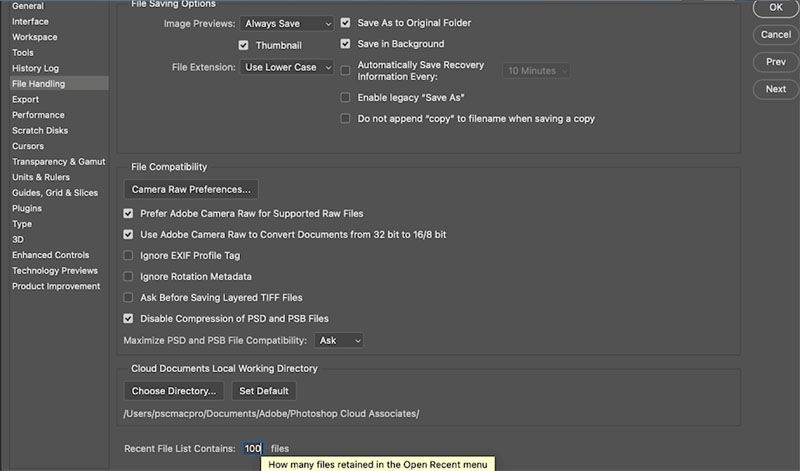
Task: Click the Camera Raw Preferences button
Action: (x=191, y=189)
